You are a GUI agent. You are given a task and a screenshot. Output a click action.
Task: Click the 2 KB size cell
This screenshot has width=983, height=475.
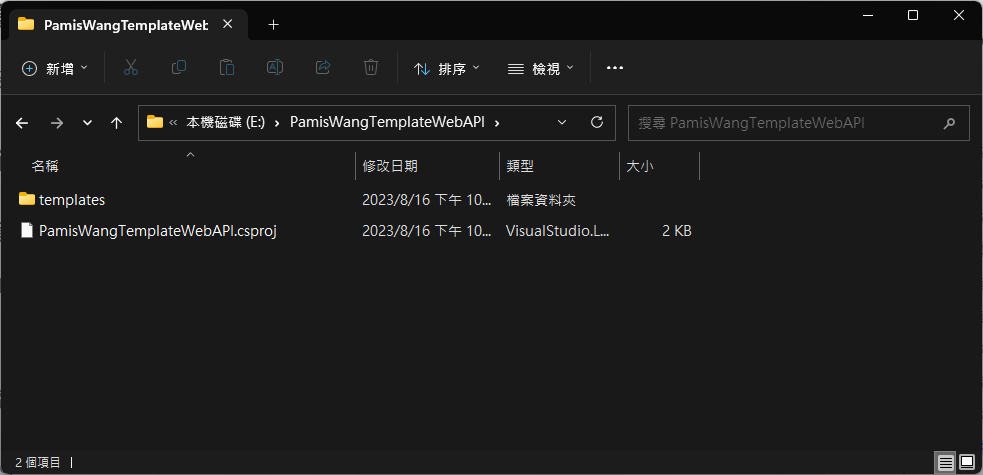point(676,231)
